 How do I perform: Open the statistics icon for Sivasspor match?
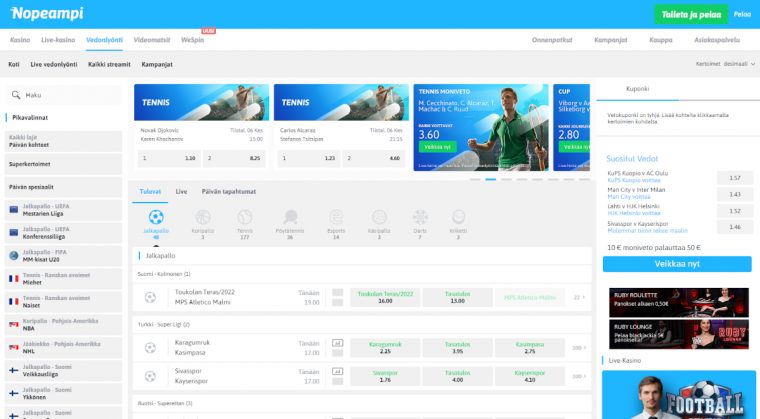(337, 371)
